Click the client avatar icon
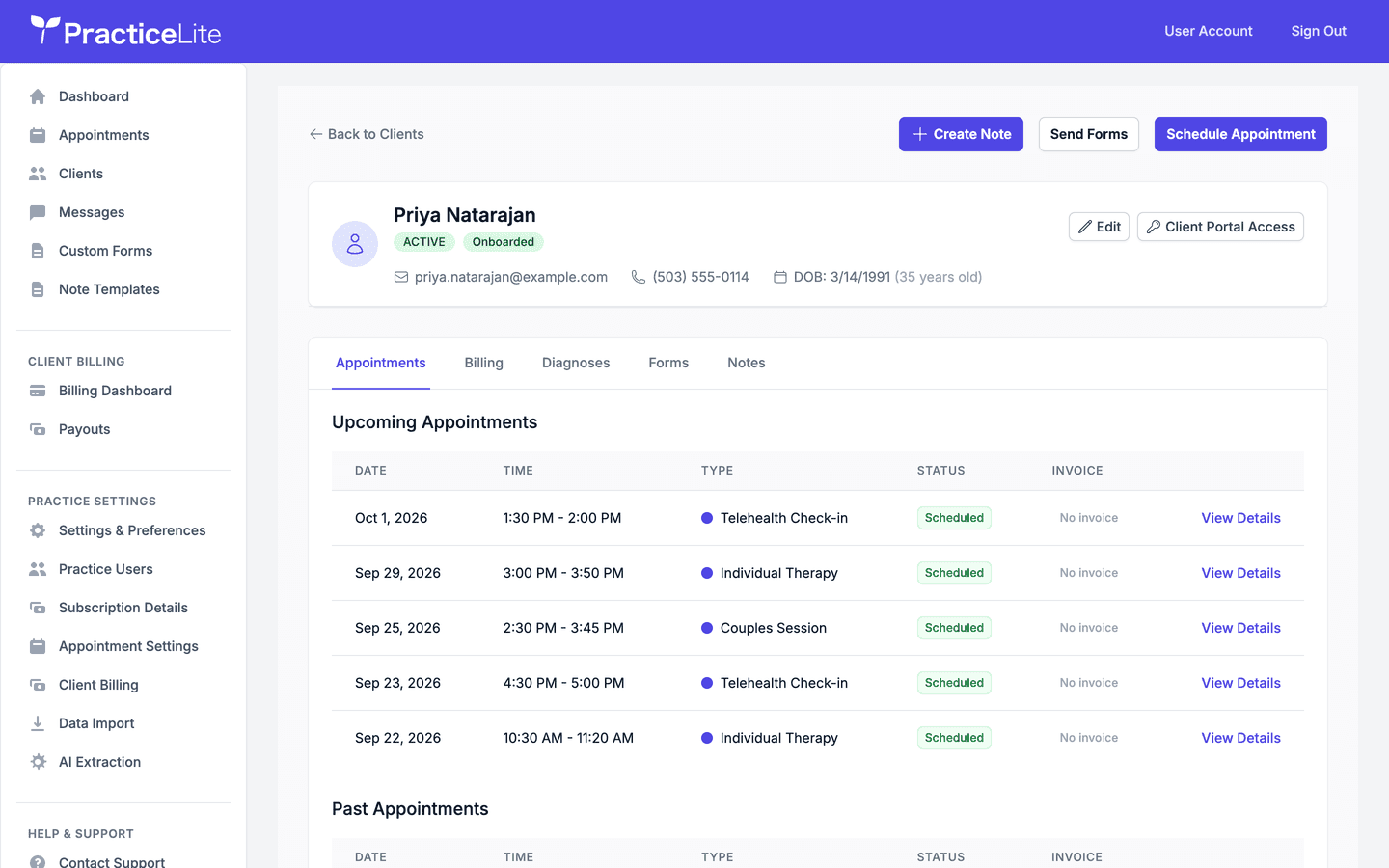The height and width of the screenshot is (868, 1389). (x=355, y=244)
